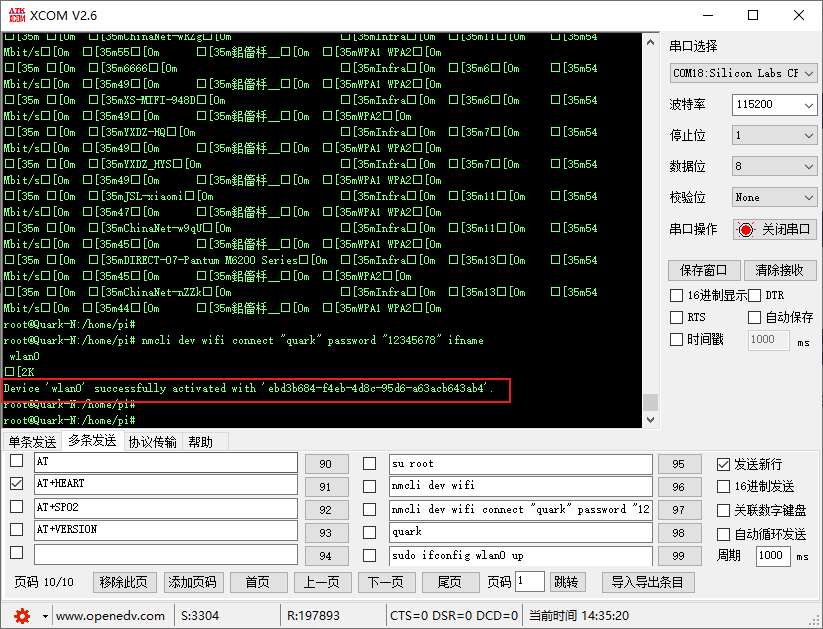This screenshot has width=823, height=629.
Task: Go to 下一页 next page
Action: (386, 582)
